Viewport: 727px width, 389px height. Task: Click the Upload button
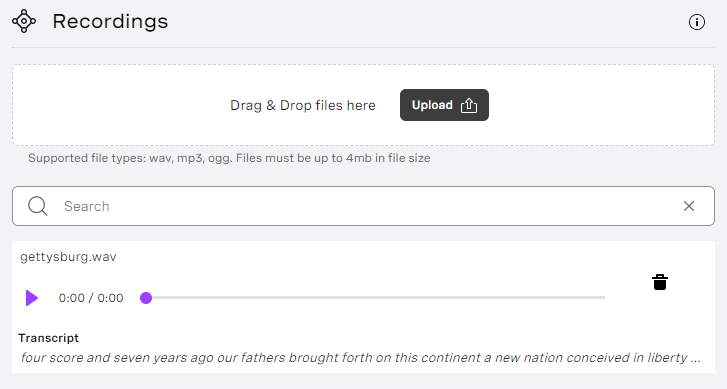coord(444,105)
